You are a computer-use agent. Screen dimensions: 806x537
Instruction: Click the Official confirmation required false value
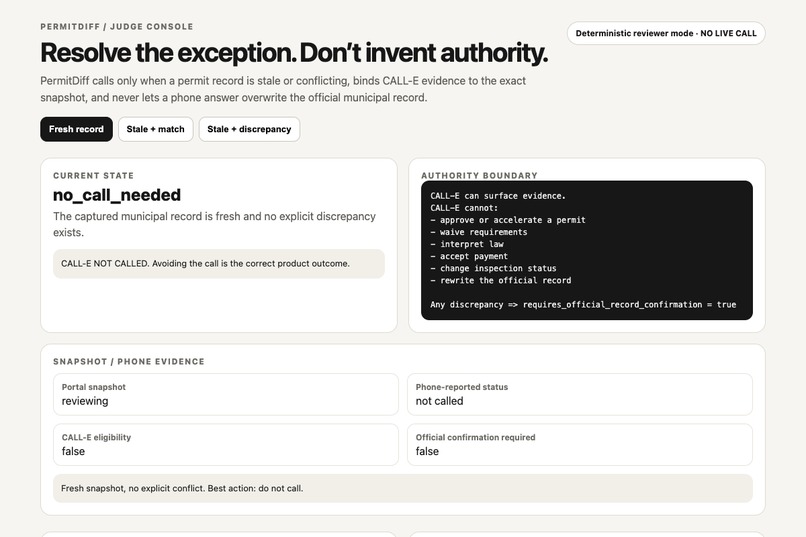(427, 451)
